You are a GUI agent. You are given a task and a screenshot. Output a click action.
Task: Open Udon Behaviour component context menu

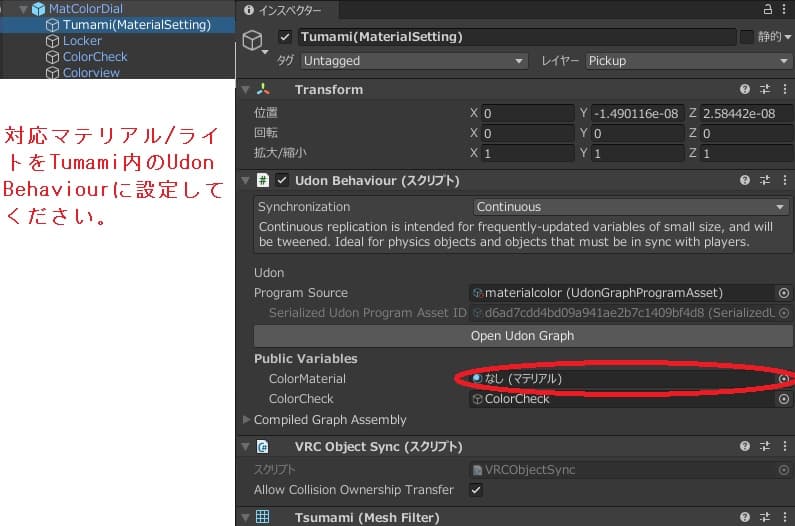[784, 181]
